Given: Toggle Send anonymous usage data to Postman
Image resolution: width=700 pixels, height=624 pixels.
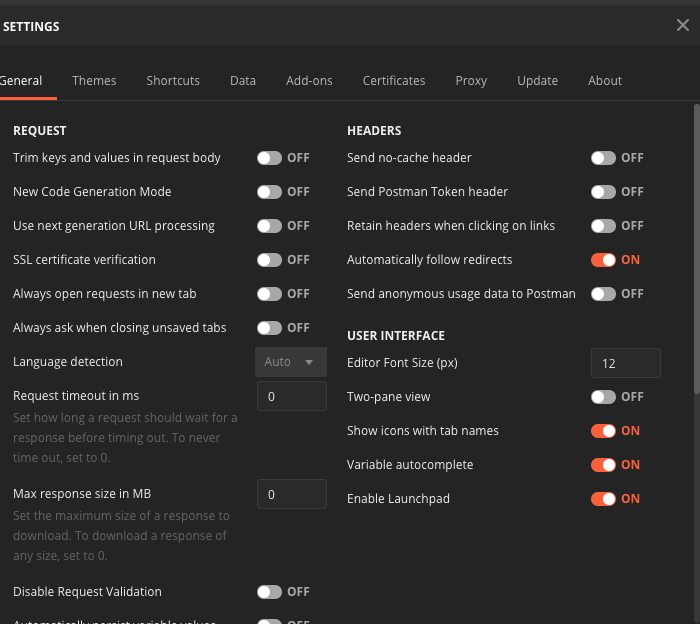Looking at the screenshot, I should tap(603, 294).
